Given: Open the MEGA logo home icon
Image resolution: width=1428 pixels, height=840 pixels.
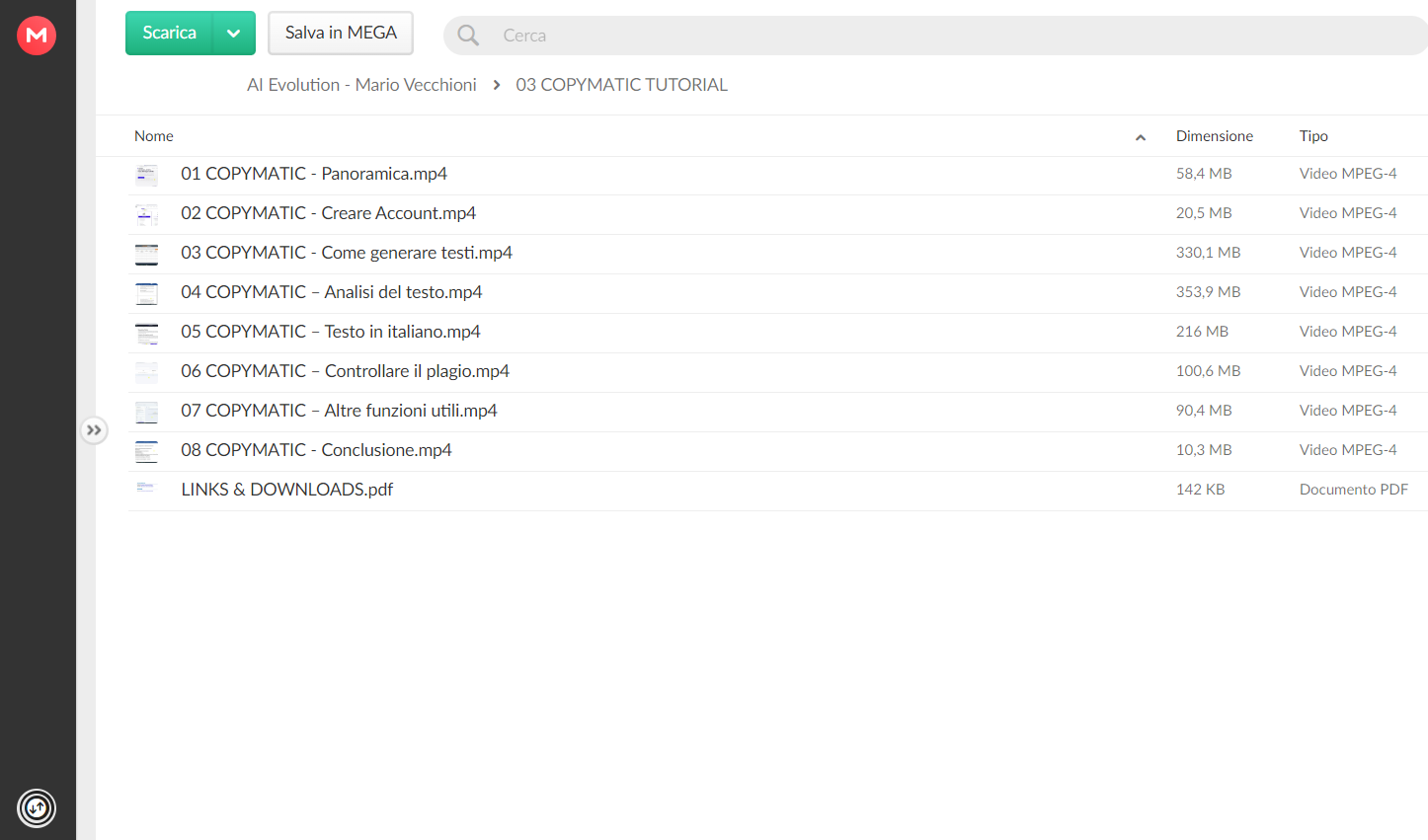Looking at the screenshot, I should pos(37,36).
